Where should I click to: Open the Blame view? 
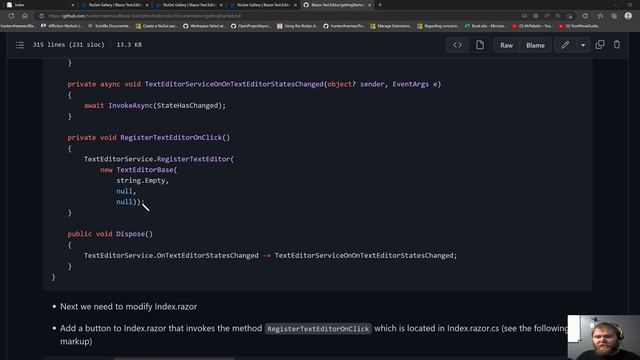click(x=535, y=45)
